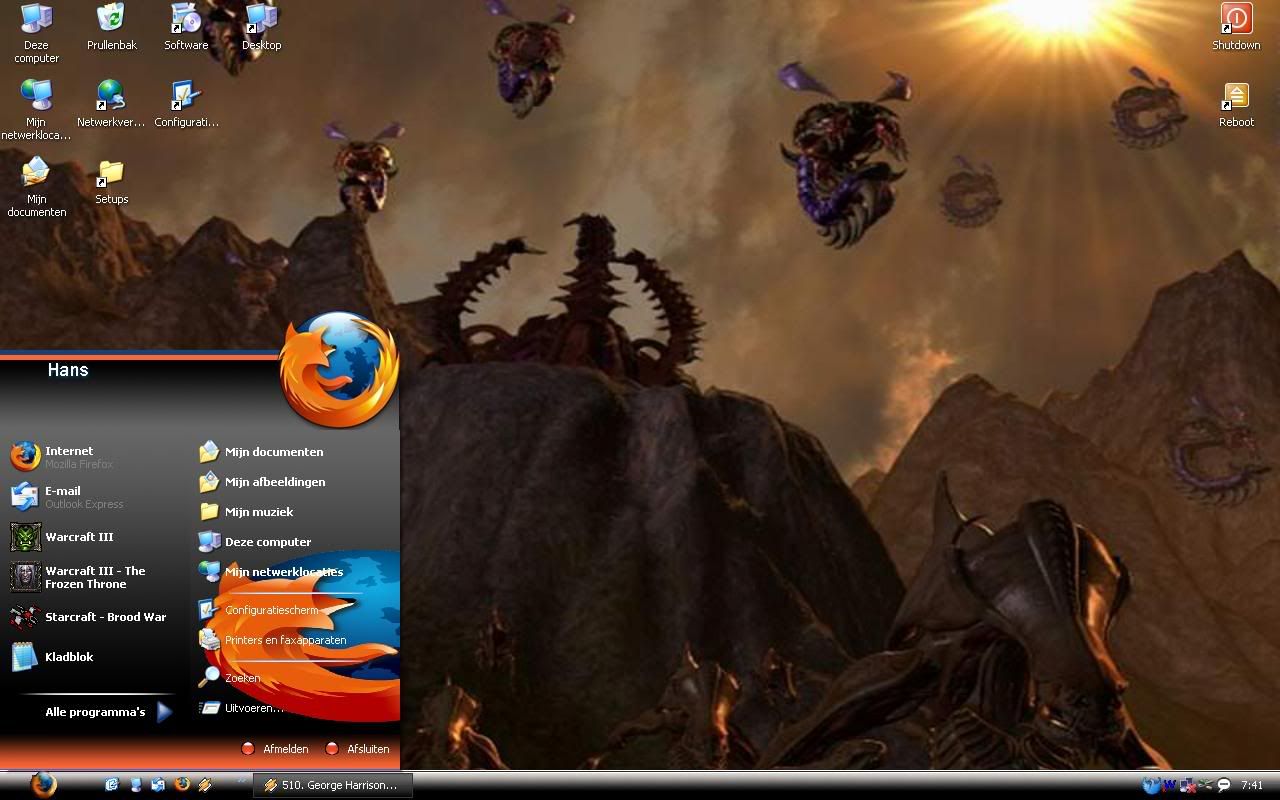Select the Desktop shortcut icon

coord(261,26)
